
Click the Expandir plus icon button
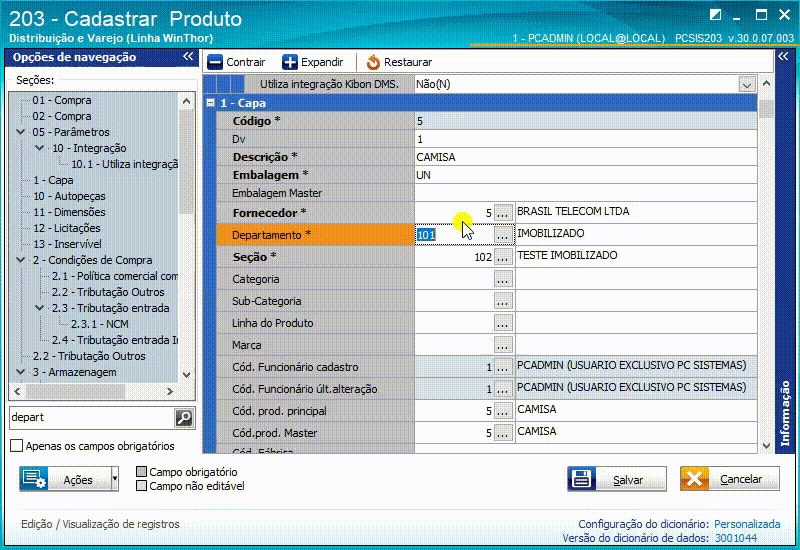290,62
